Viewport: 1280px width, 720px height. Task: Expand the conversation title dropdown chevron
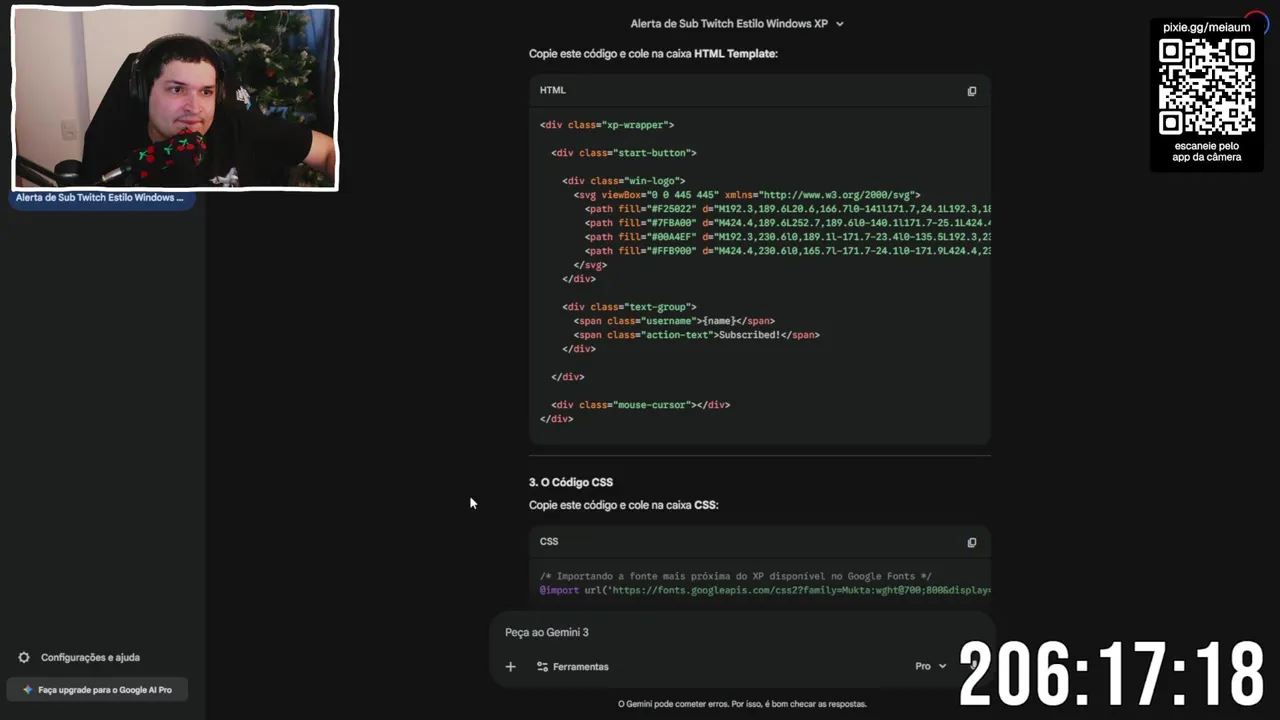point(839,24)
